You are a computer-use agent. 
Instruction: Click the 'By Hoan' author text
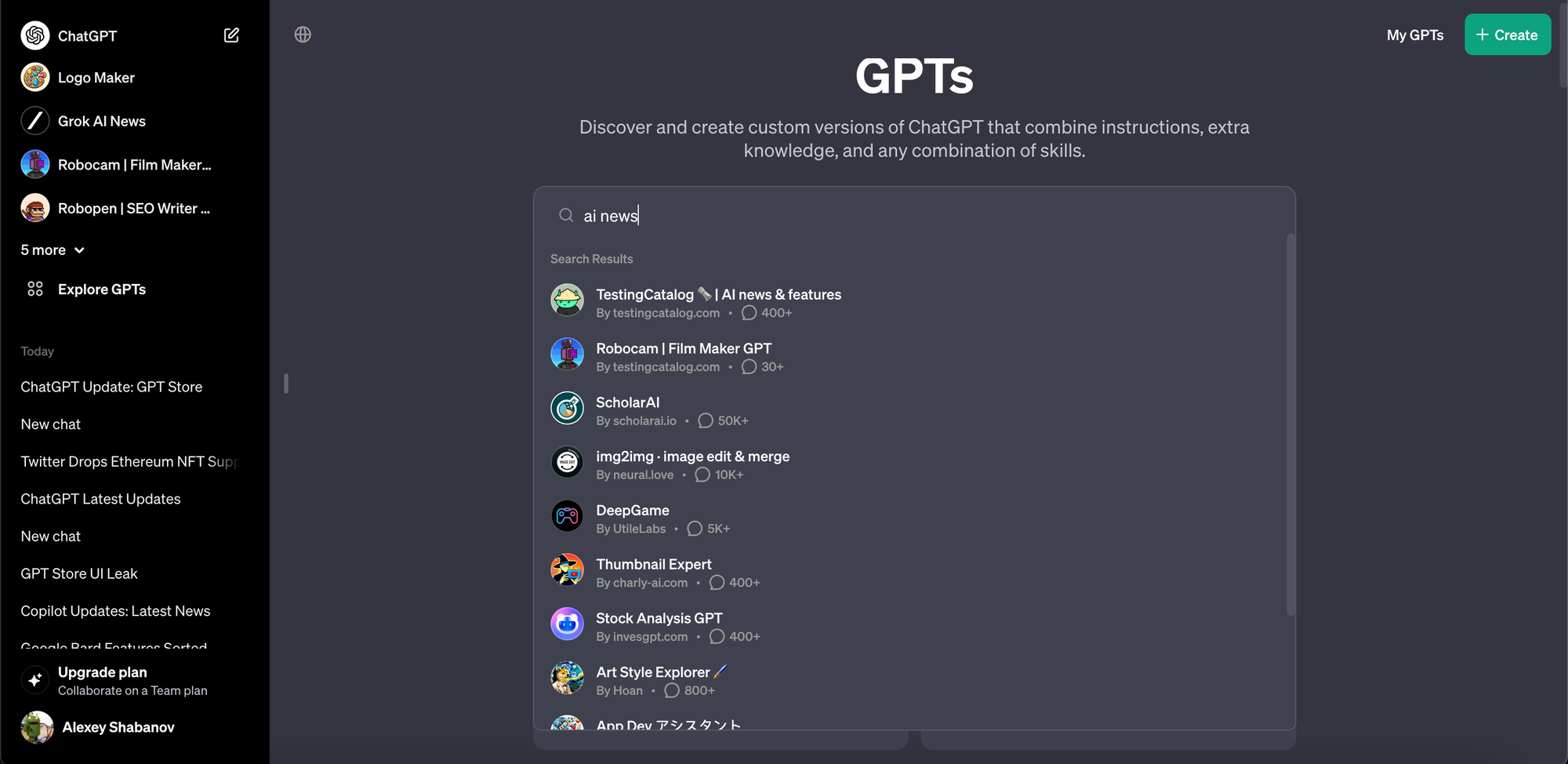[619, 690]
